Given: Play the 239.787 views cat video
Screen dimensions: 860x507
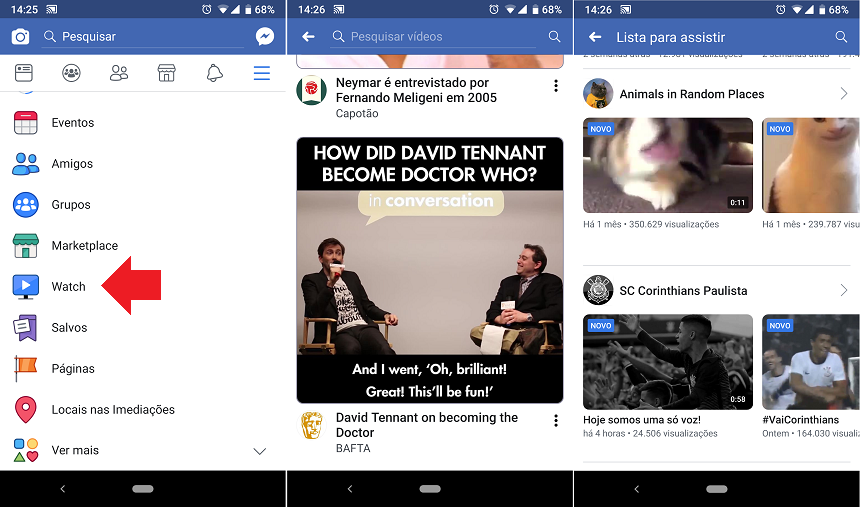Looking at the screenshot, I should coord(811,165).
